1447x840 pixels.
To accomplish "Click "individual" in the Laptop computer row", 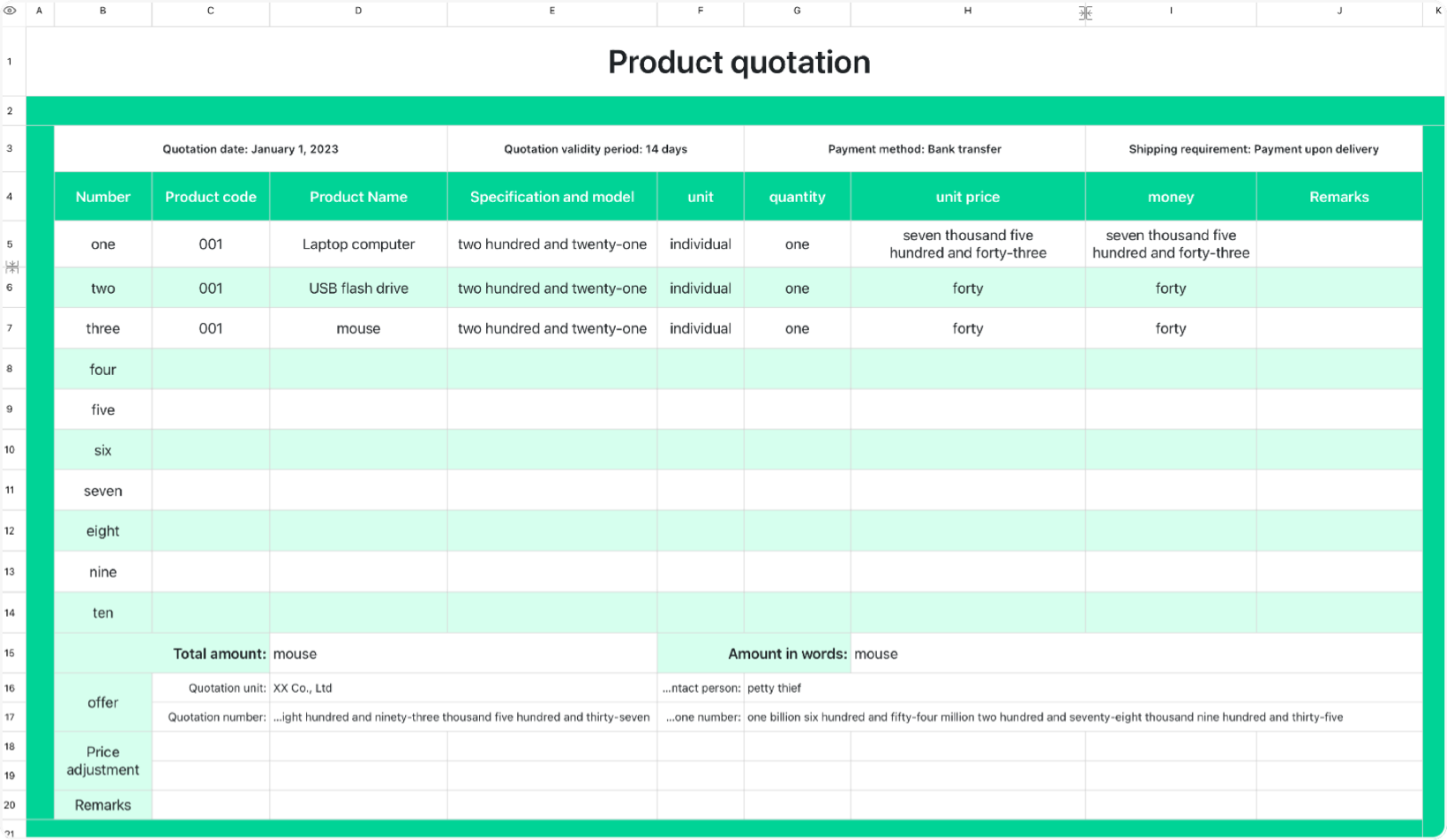I will click(x=701, y=244).
